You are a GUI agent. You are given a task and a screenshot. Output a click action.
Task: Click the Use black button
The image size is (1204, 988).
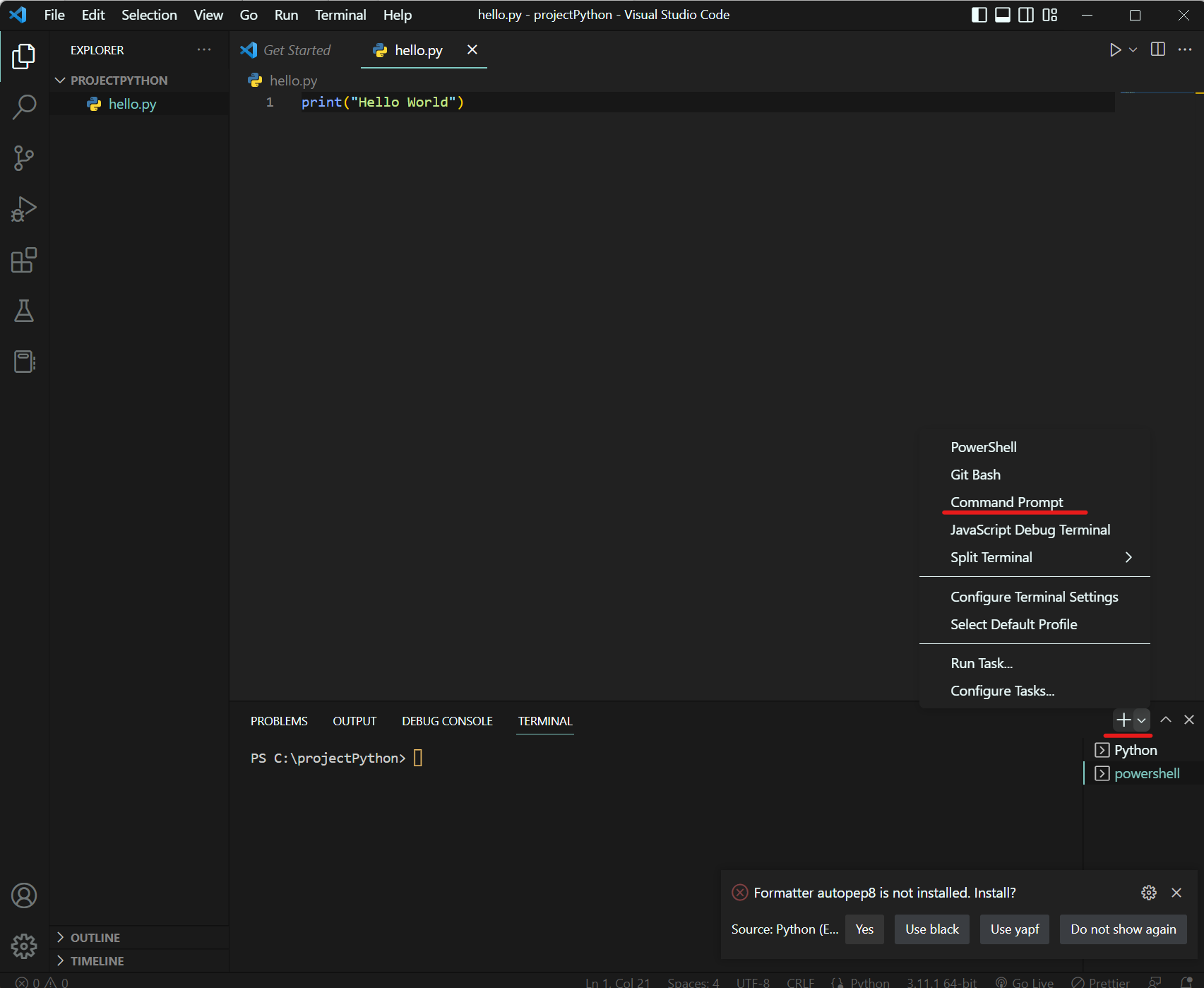(932, 929)
